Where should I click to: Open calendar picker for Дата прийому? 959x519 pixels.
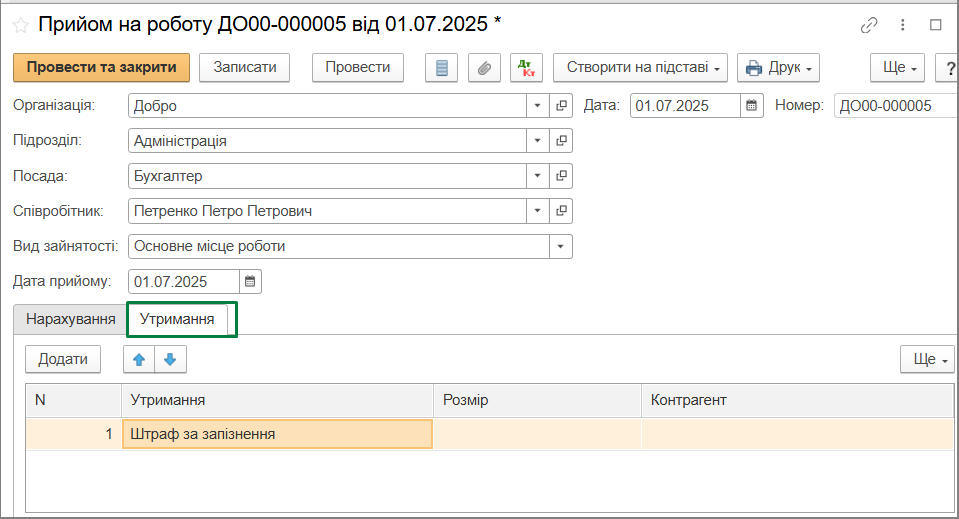pos(250,282)
